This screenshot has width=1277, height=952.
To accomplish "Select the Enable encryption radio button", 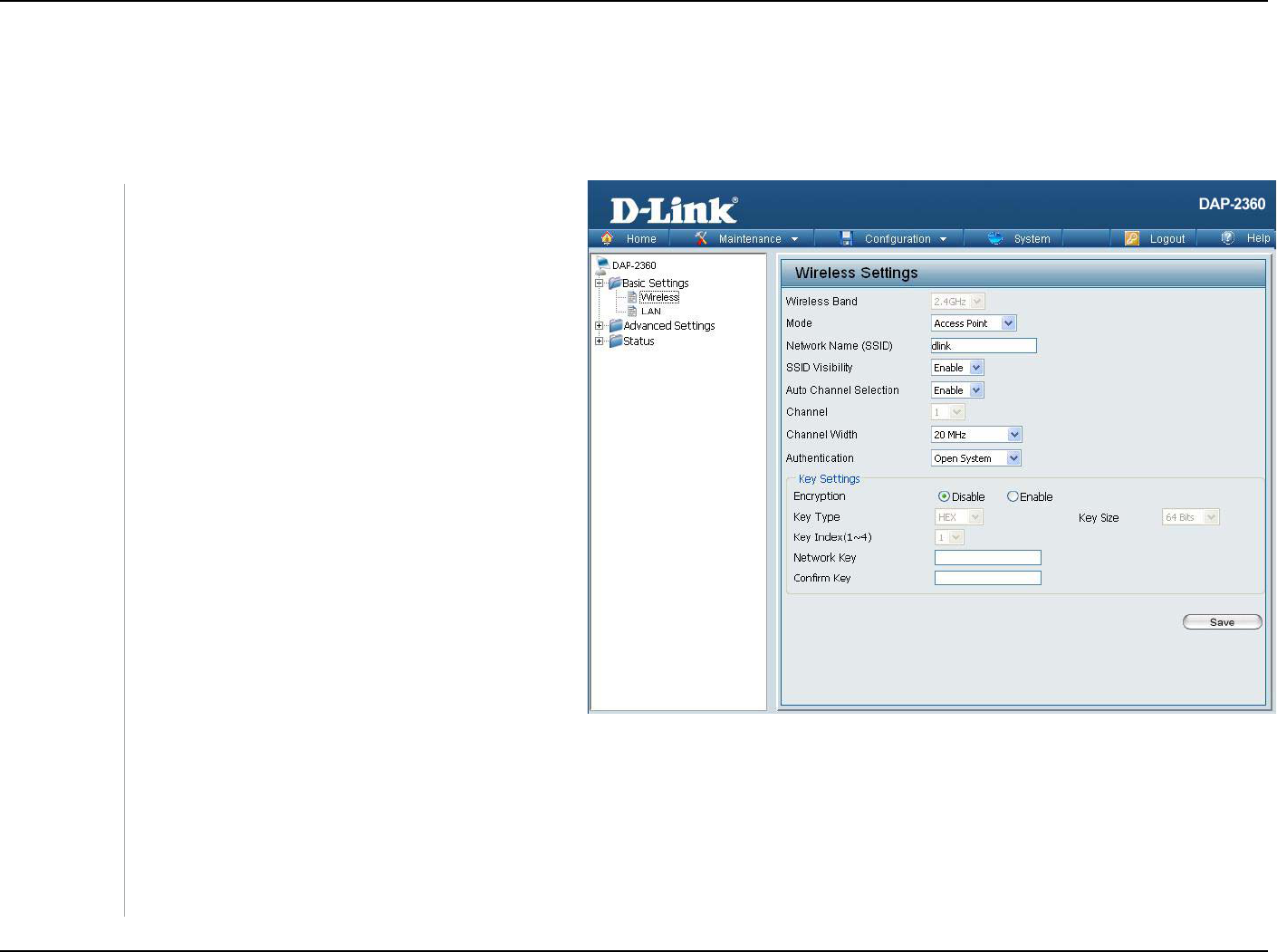I will [x=1013, y=496].
